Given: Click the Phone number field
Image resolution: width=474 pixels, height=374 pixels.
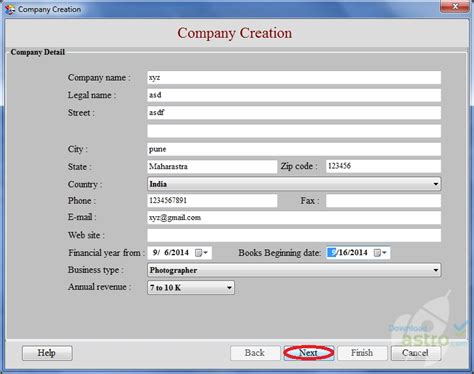Looking at the screenshot, I should pos(212,201).
